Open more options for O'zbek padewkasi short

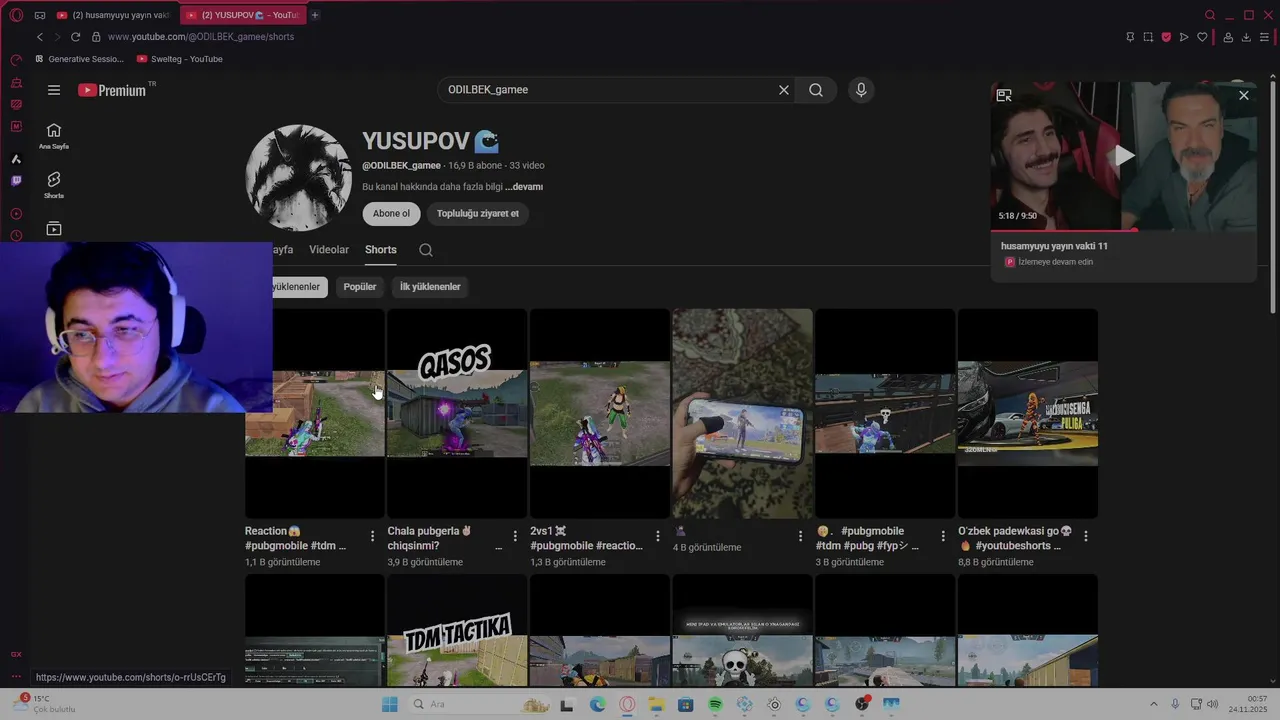pyautogui.click(x=1086, y=537)
